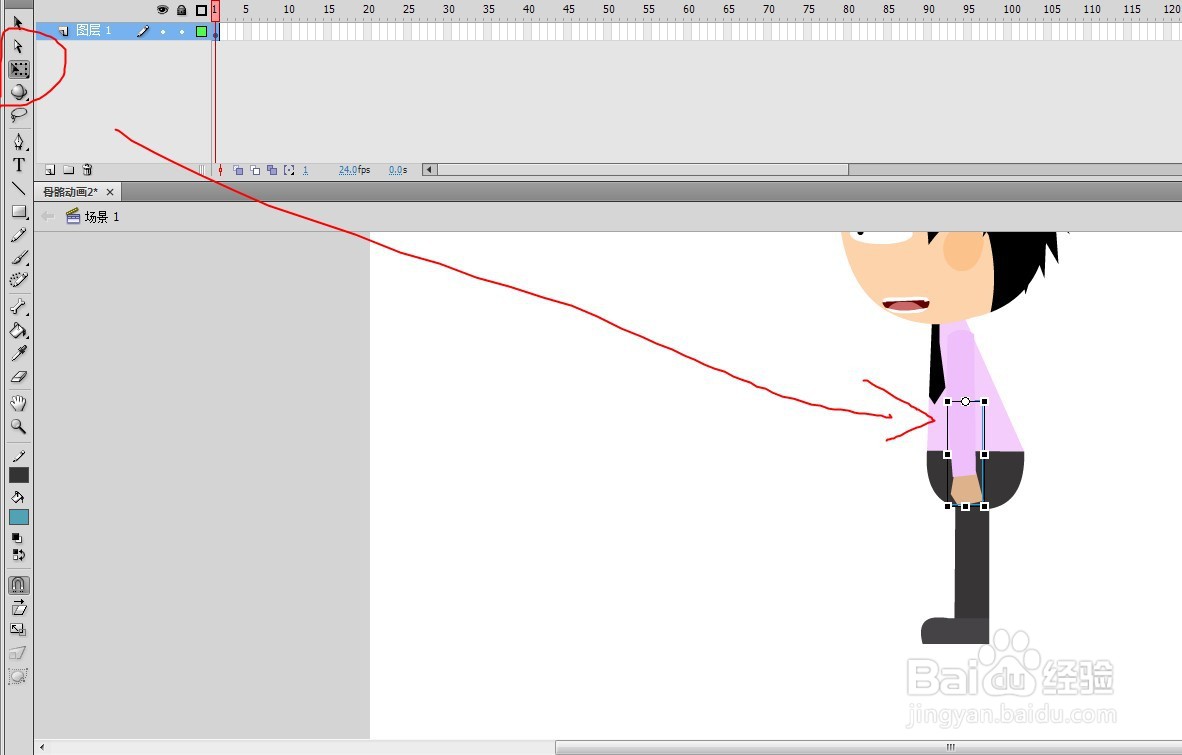The height and width of the screenshot is (755, 1182).
Task: Click the Scale transform option
Action: (19, 630)
